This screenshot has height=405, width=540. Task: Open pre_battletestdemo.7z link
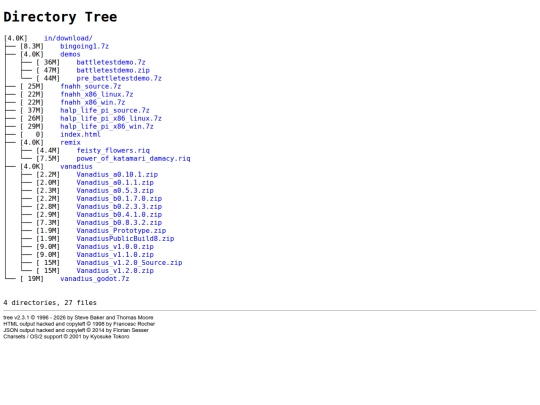pos(119,78)
